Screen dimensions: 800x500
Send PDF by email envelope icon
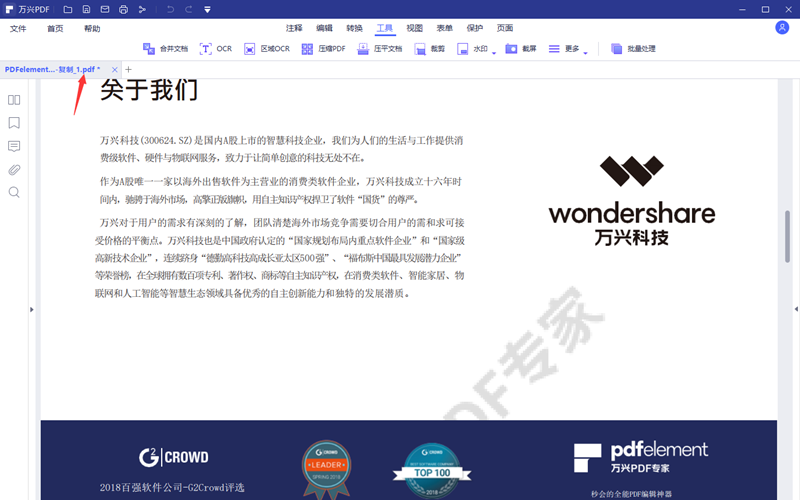(105, 9)
